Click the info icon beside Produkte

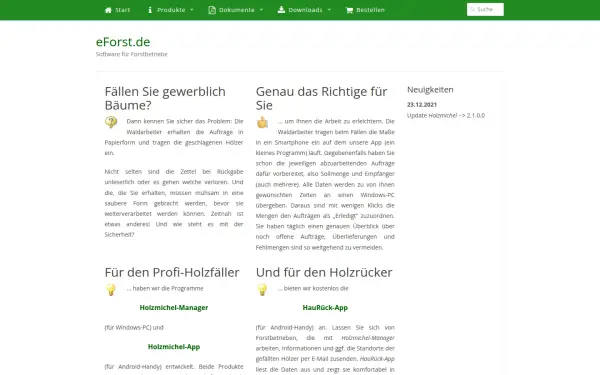coord(150,10)
